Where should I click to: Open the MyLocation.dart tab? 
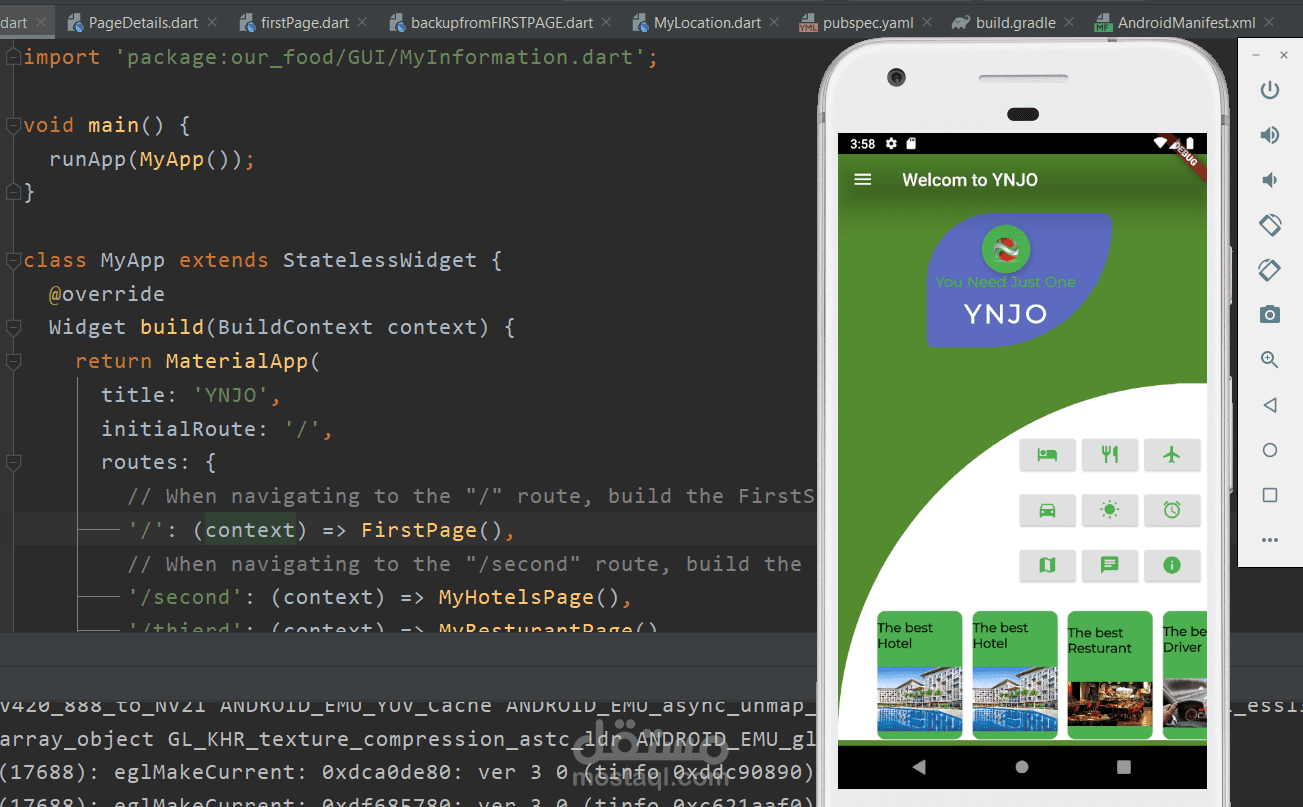click(706, 22)
